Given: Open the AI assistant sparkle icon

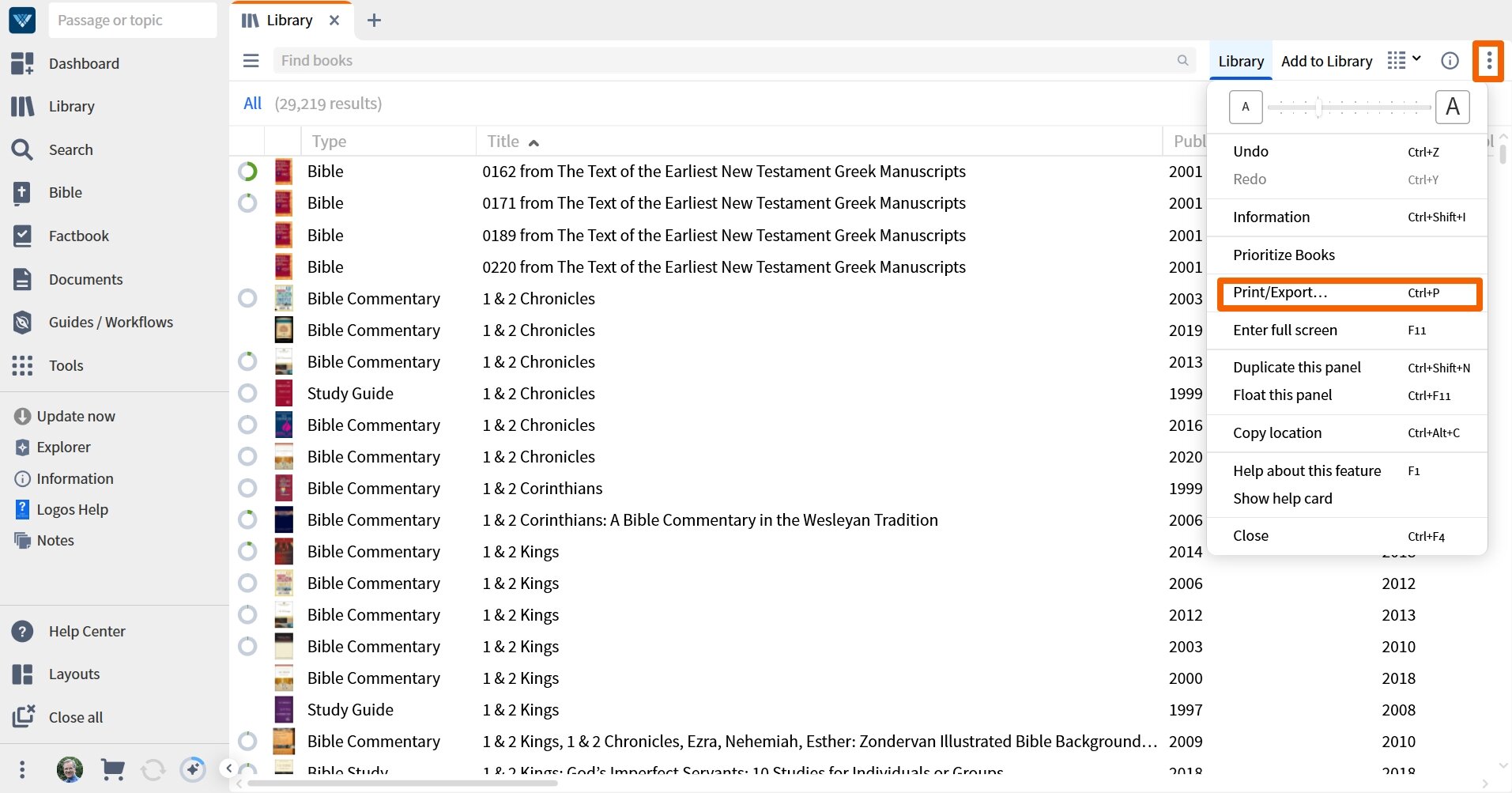Looking at the screenshot, I should coord(193,769).
